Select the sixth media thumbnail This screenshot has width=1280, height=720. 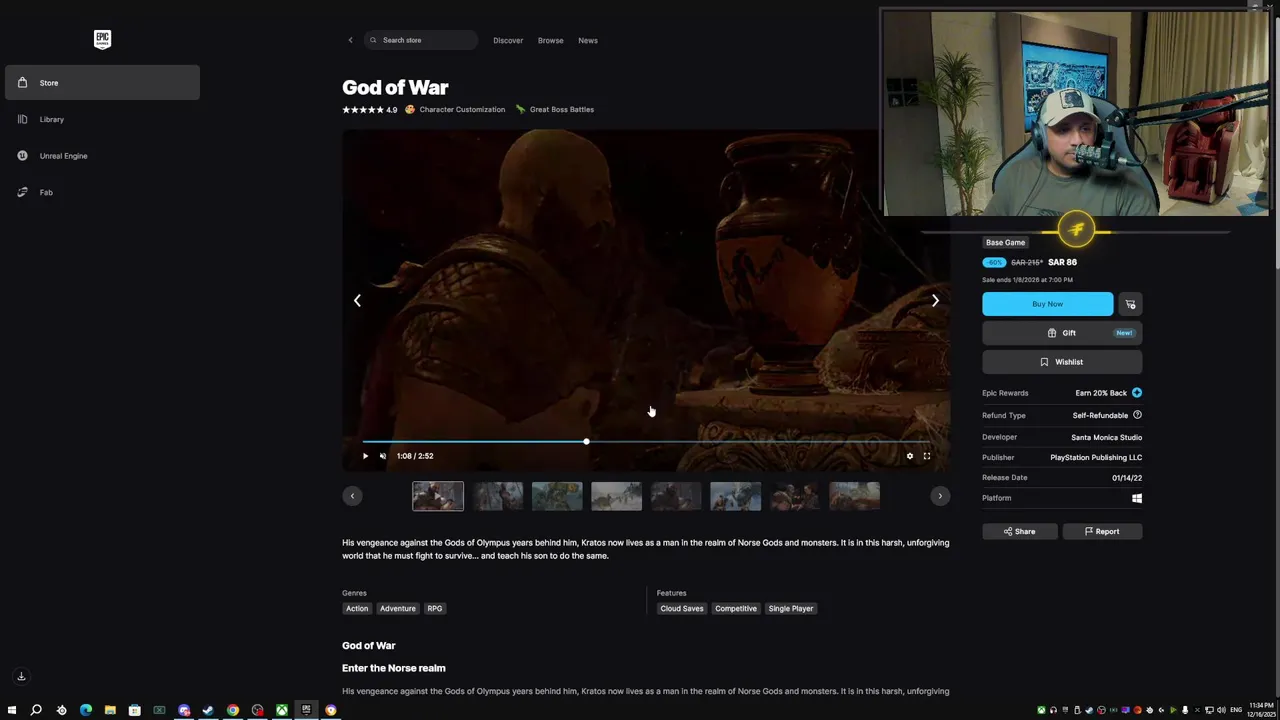coord(735,496)
